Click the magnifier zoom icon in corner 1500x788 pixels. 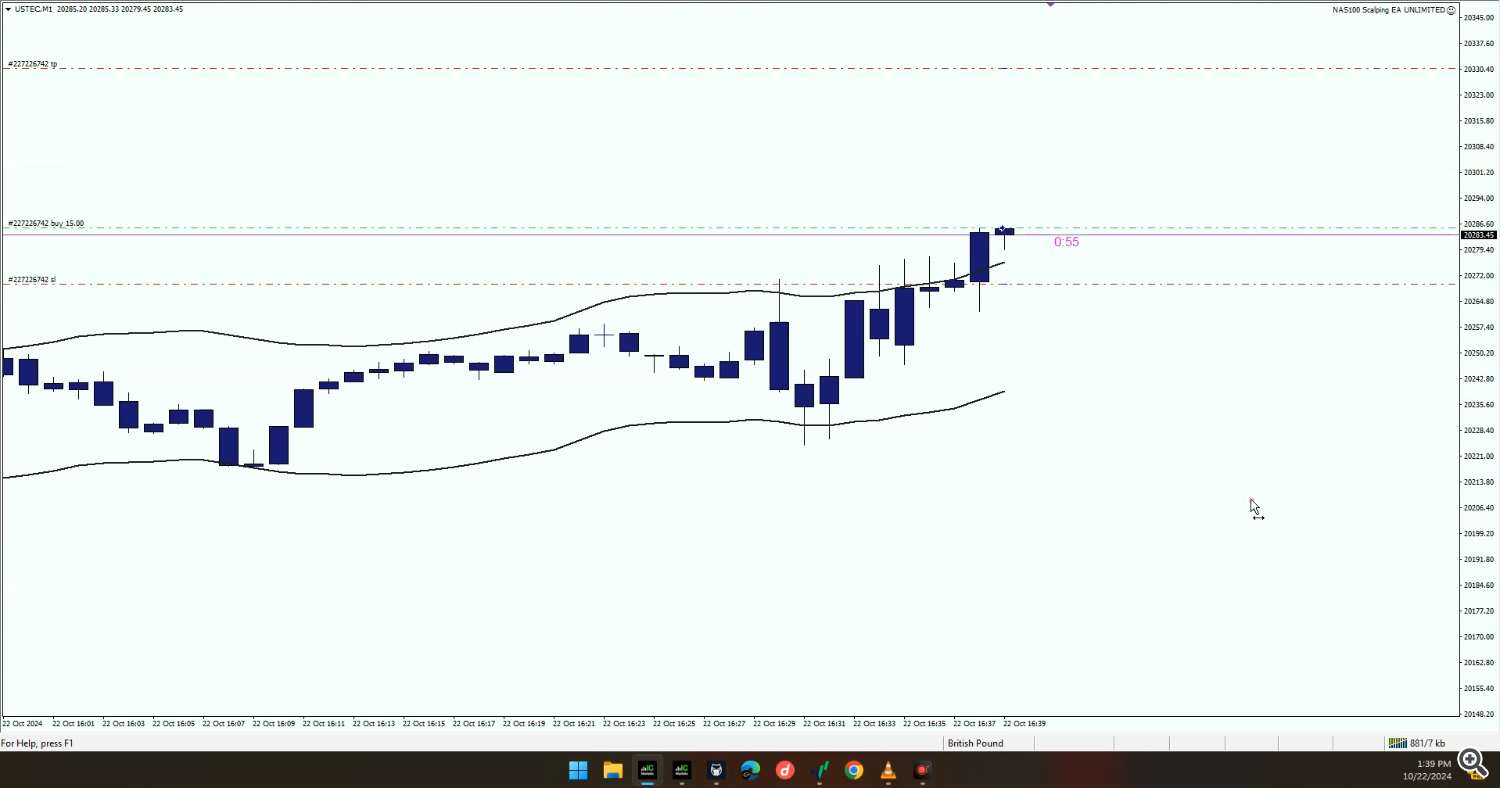coord(1470,762)
